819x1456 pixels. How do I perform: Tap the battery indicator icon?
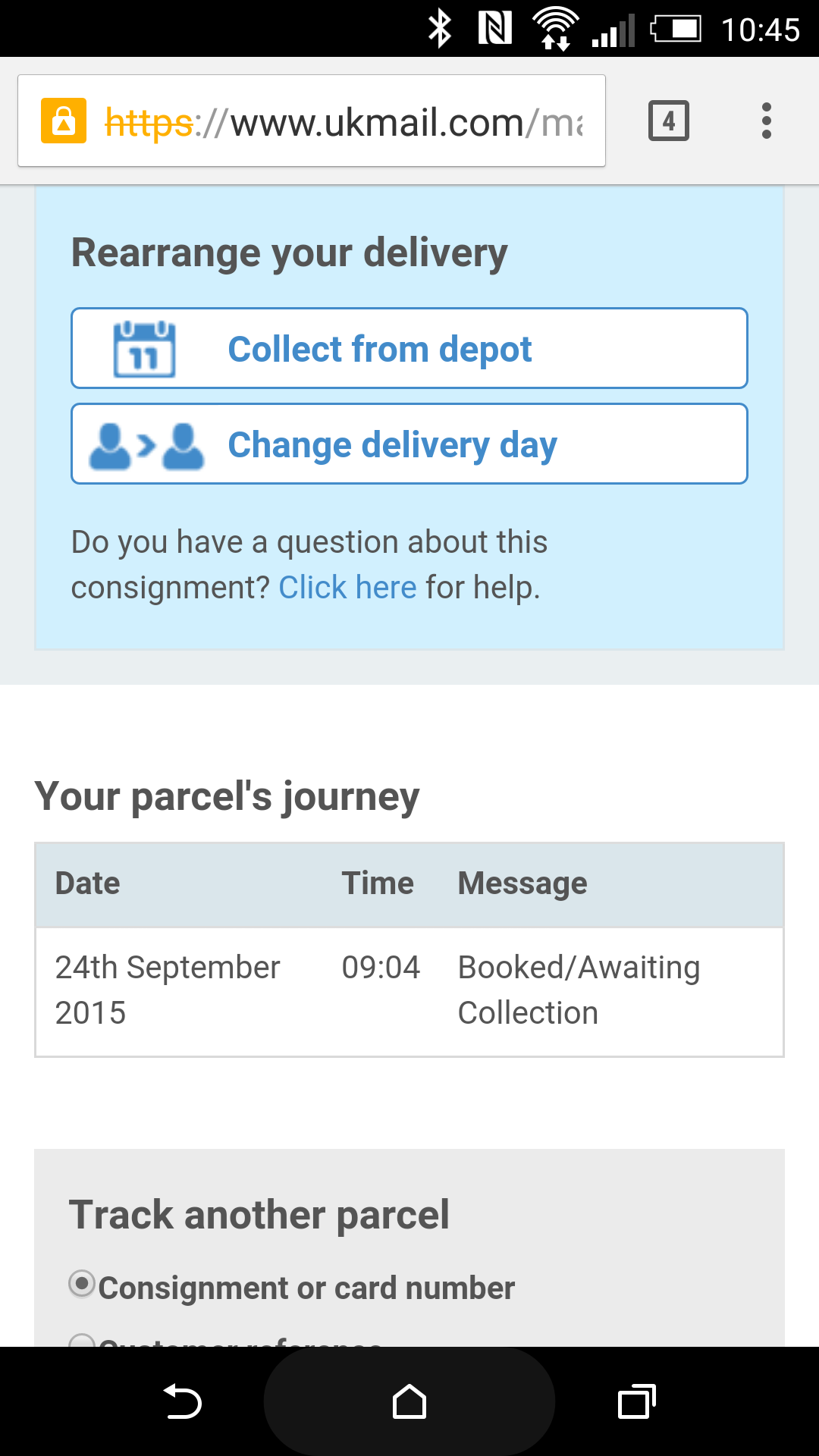coord(676,30)
